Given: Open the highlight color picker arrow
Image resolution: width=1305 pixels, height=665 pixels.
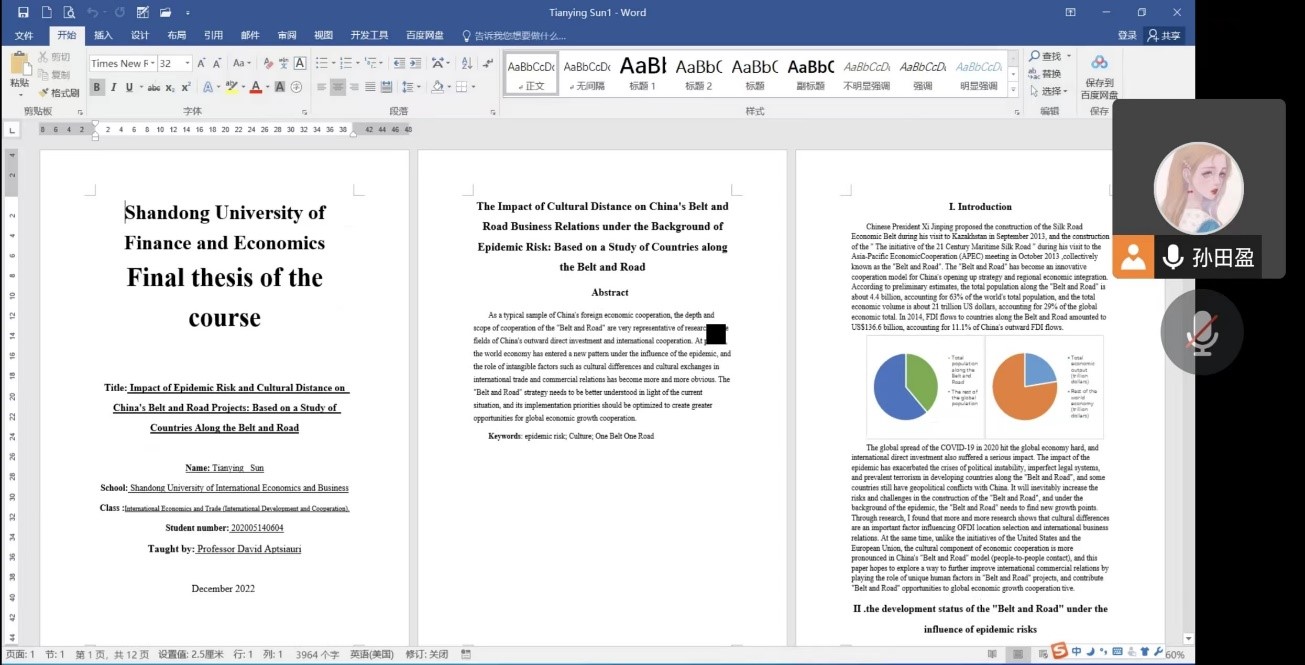Looking at the screenshot, I should (243, 87).
